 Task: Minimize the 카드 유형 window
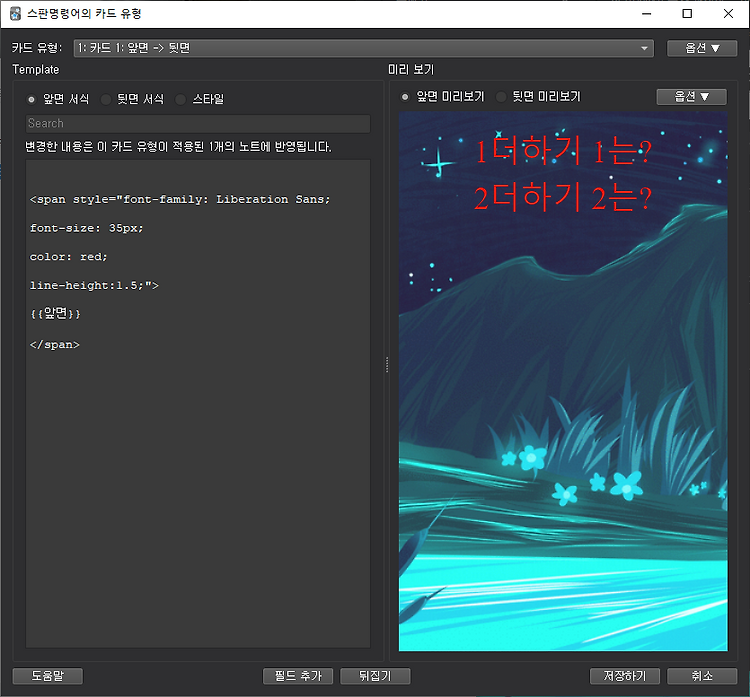click(x=647, y=14)
